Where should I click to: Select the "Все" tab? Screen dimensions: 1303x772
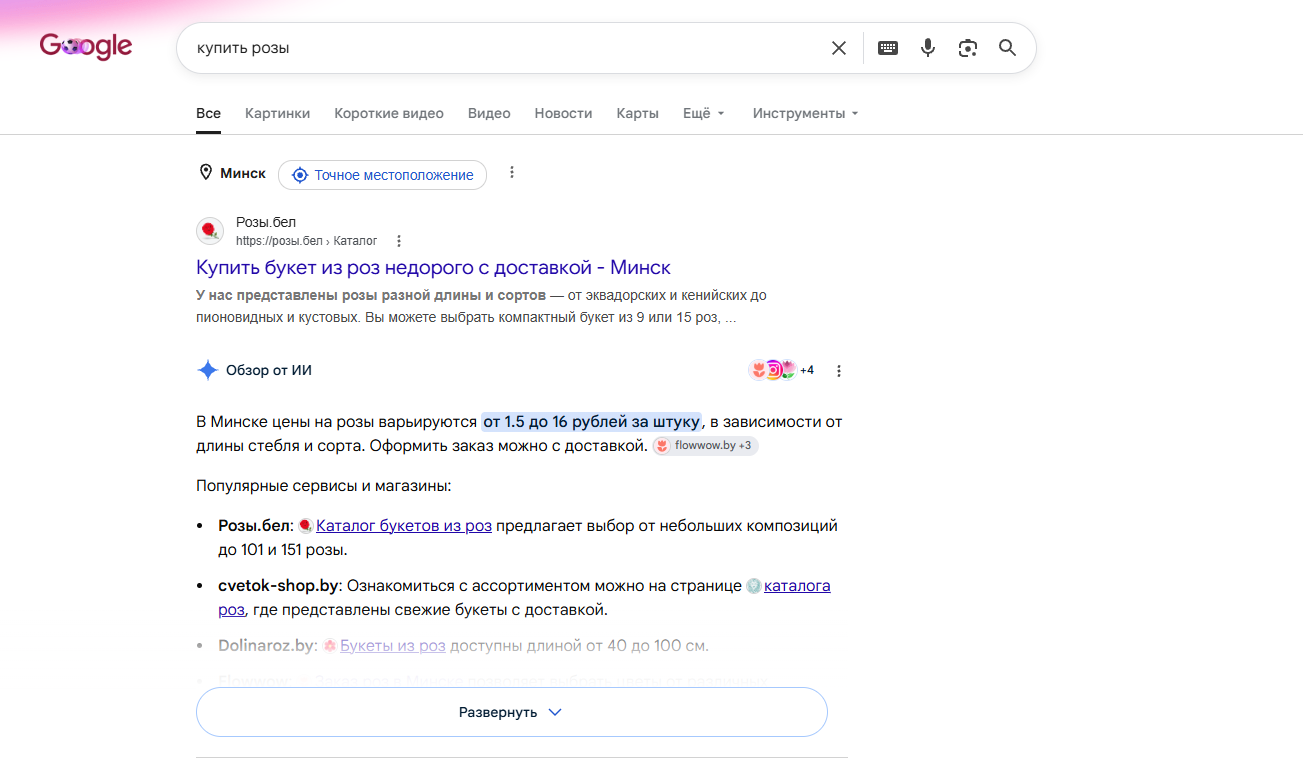[208, 113]
